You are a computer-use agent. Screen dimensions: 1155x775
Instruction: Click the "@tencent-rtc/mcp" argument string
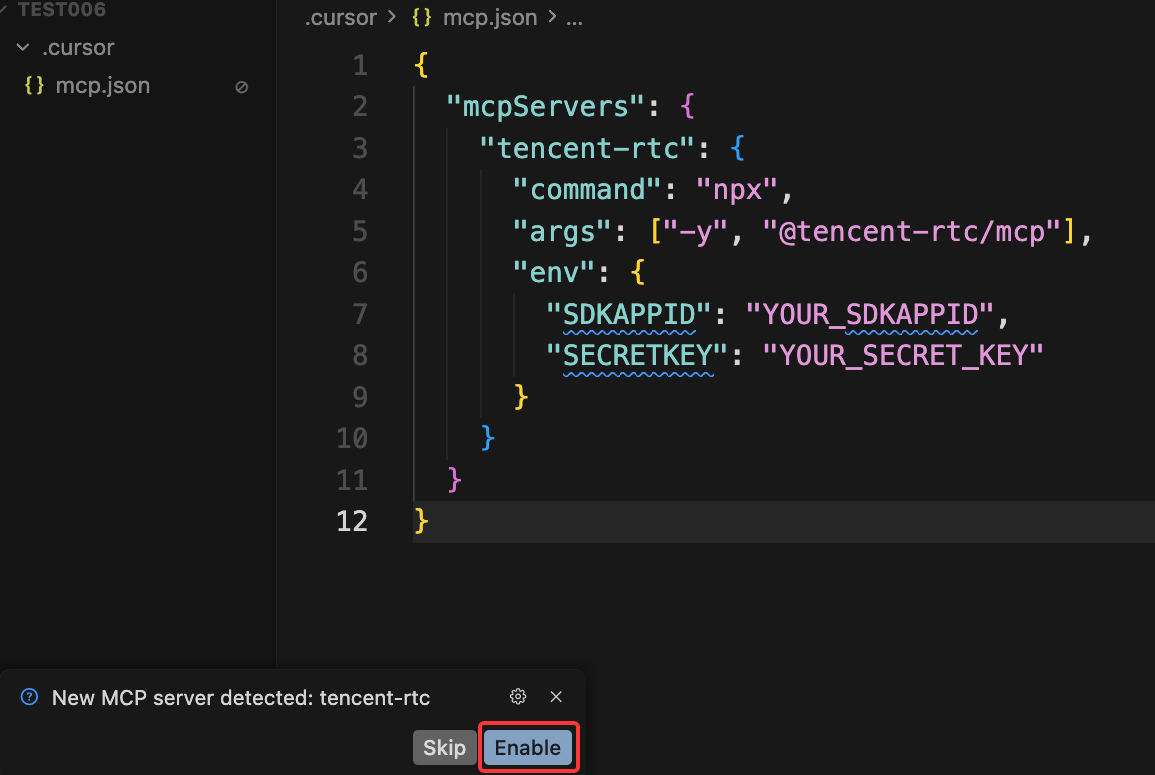tap(912, 231)
